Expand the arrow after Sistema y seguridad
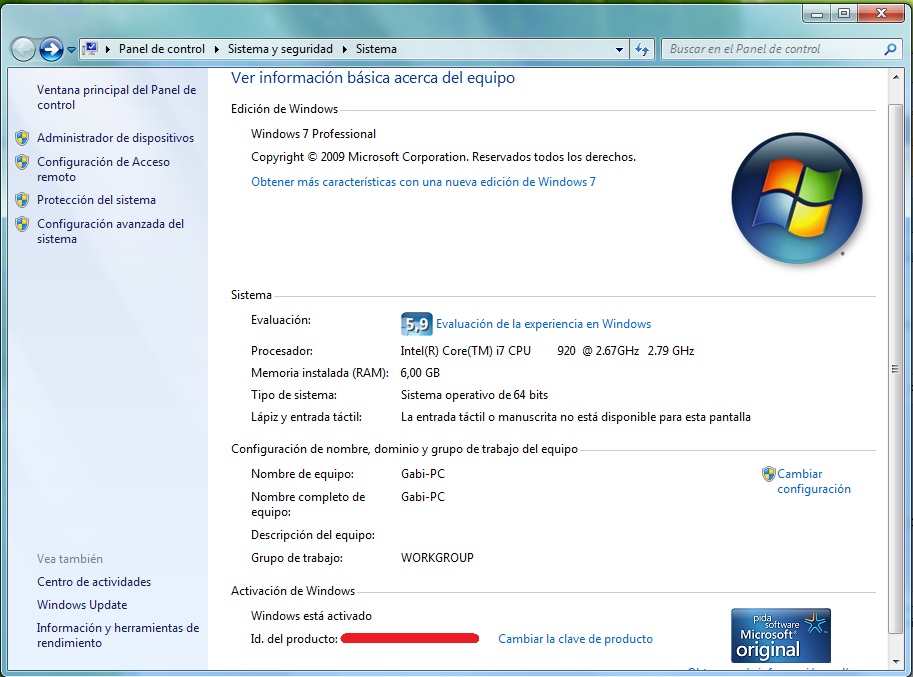The width and height of the screenshot is (913, 677). click(x=345, y=49)
